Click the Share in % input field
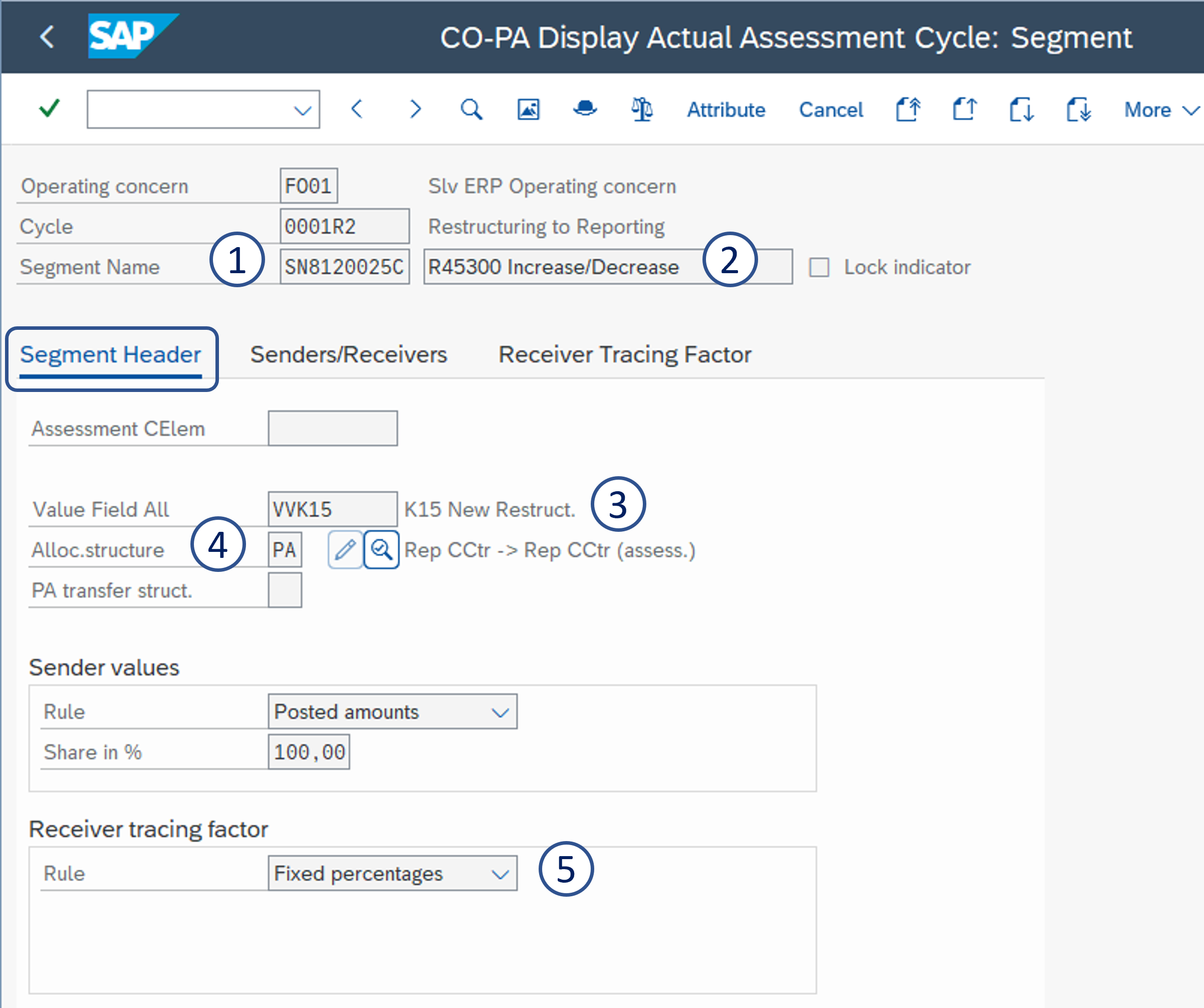 (x=309, y=752)
